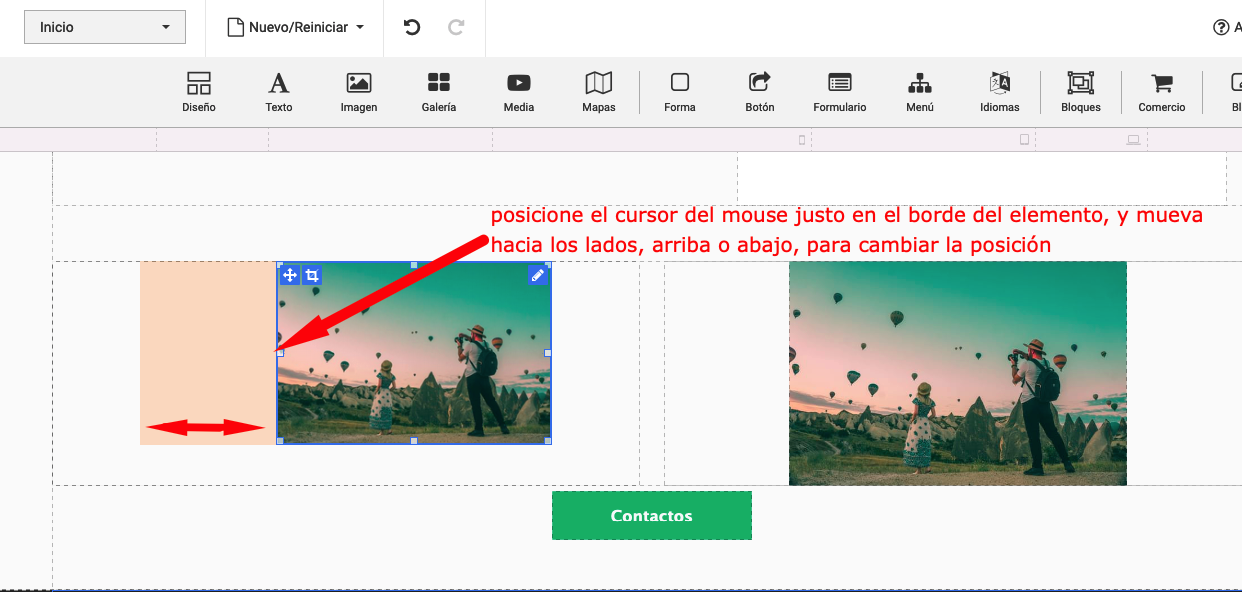1242x592 pixels.
Task: Switch to the phone viewport icon
Action: pos(802,140)
